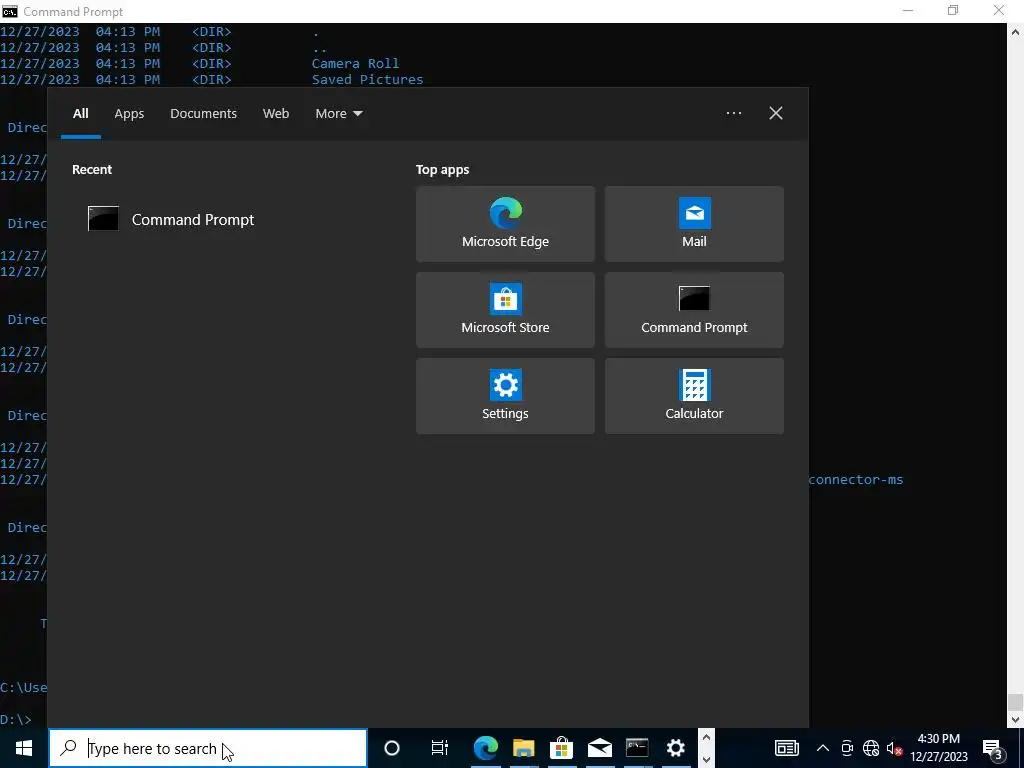Show hidden tray icons chevron

[x=823, y=748]
